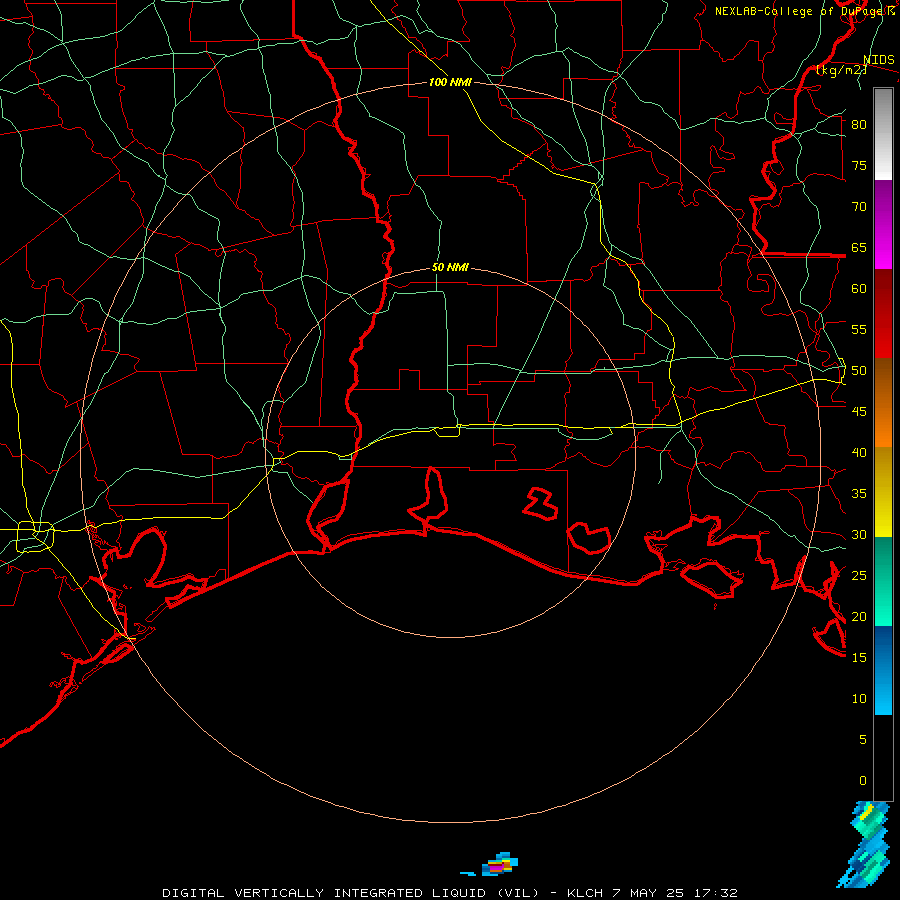Select the green segment of the VIL scale
Screen dimensions: 900x900
(883, 581)
